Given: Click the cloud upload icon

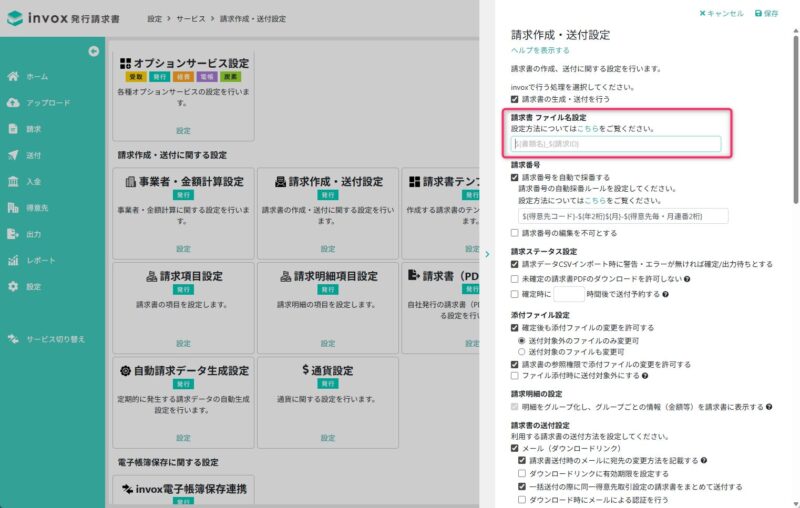Looking at the screenshot, I should [x=13, y=103].
